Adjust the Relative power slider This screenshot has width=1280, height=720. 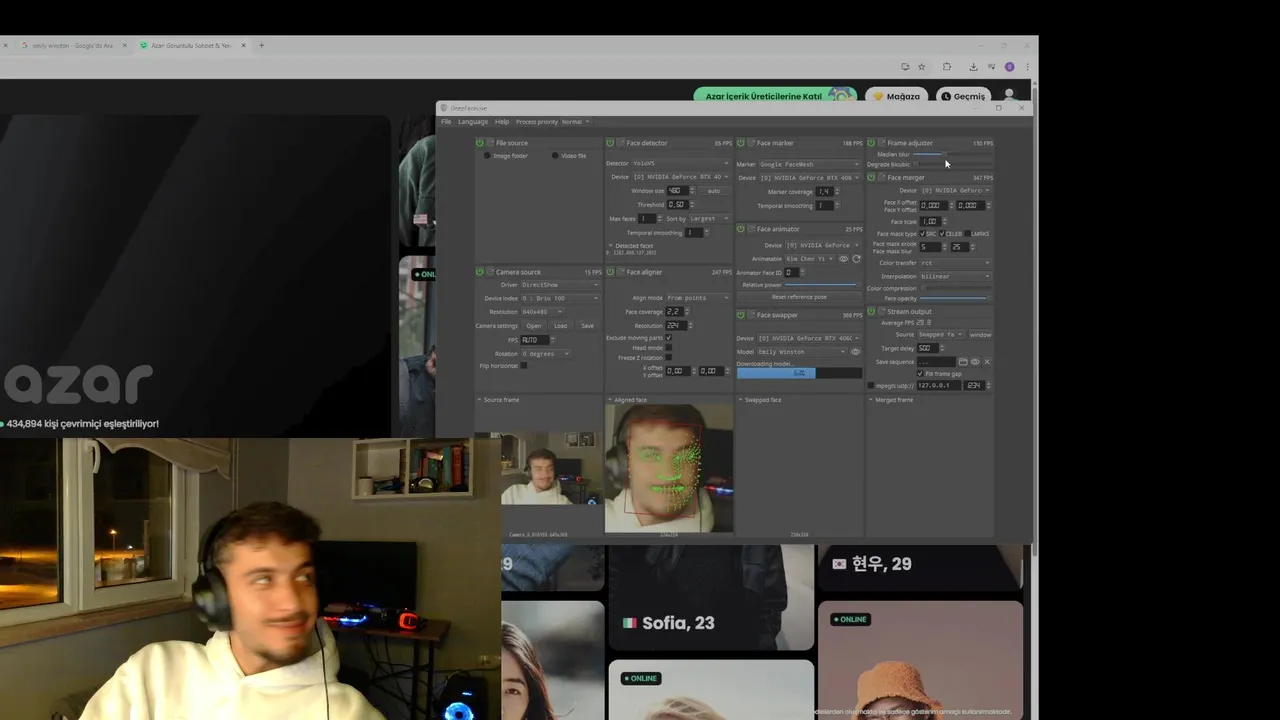click(x=823, y=285)
